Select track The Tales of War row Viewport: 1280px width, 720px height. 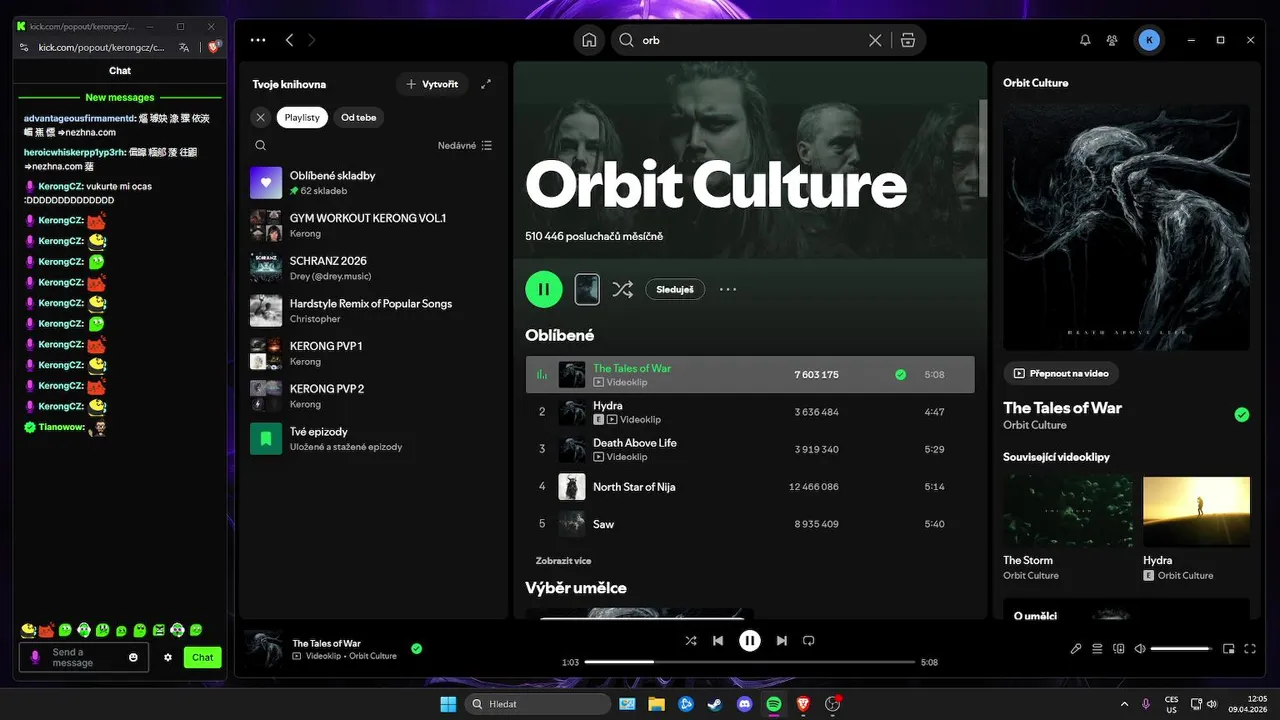pyautogui.click(x=750, y=375)
